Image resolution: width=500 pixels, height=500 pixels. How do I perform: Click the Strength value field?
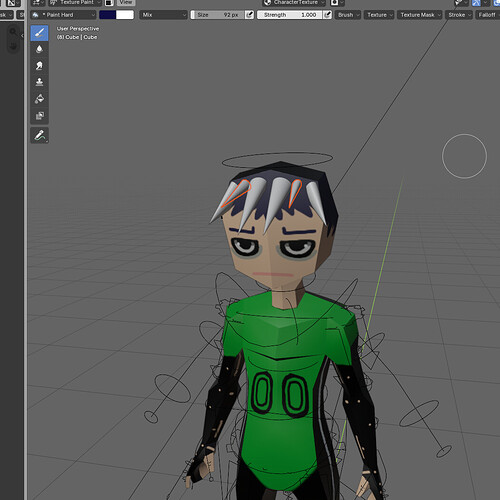pos(289,15)
